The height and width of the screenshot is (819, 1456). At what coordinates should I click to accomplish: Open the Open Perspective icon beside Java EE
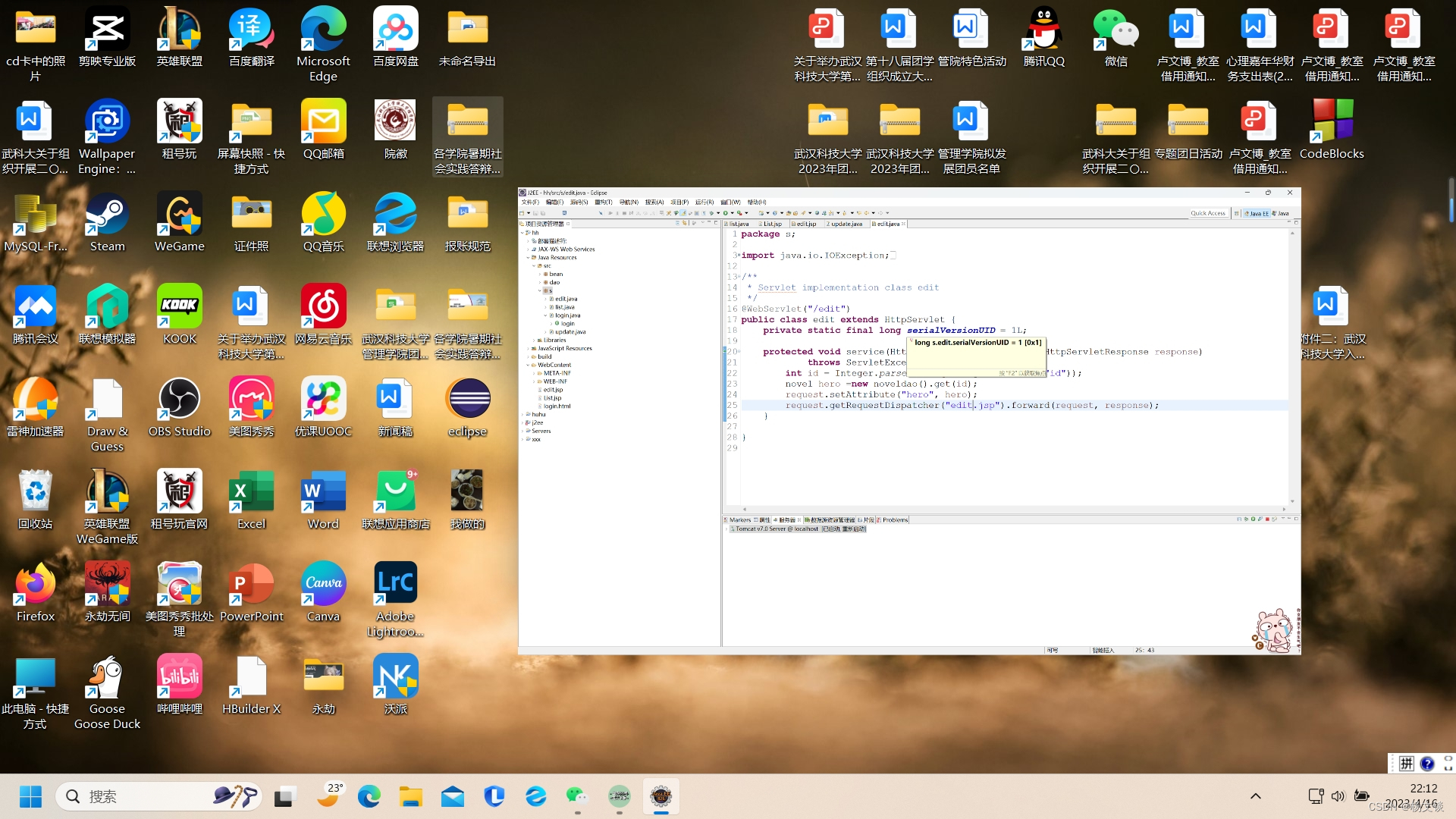[x=1237, y=213]
